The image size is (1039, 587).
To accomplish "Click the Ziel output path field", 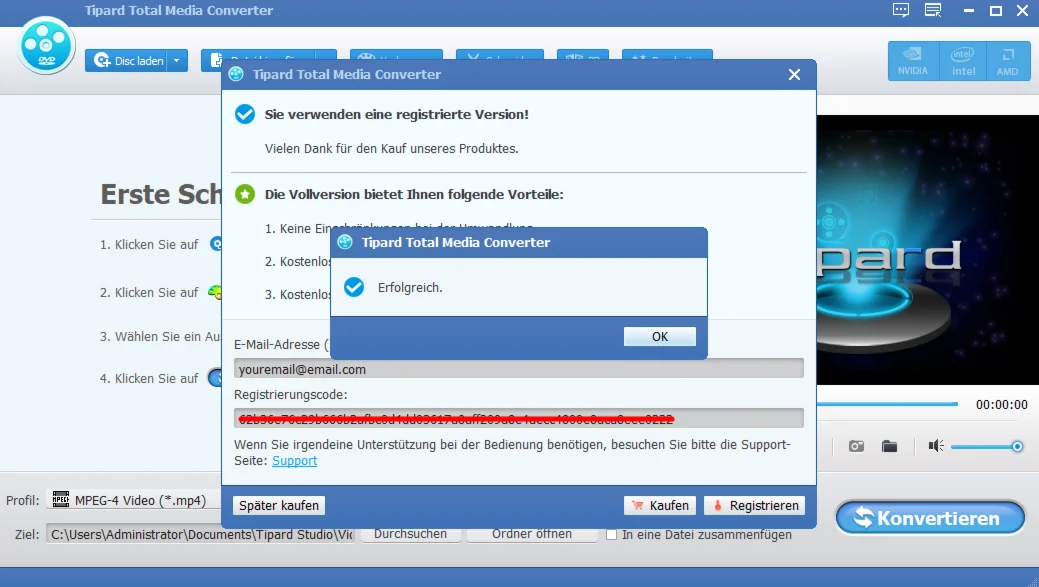I will click(x=200, y=534).
